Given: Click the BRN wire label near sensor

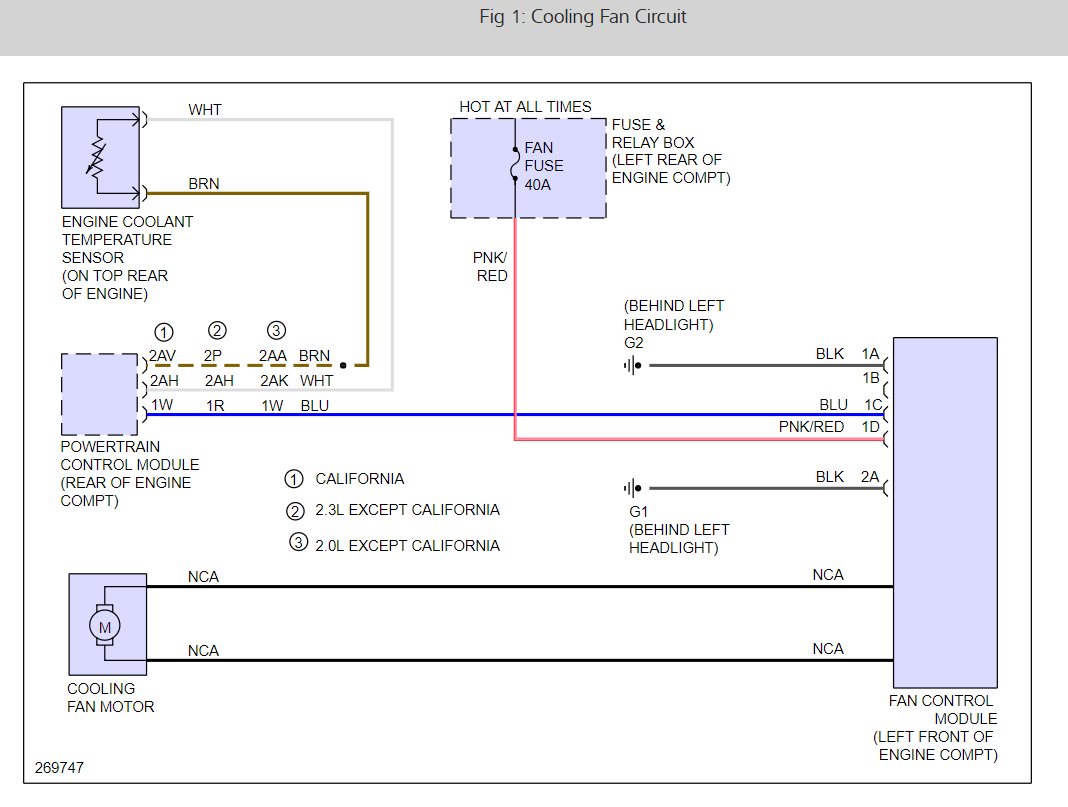Looking at the screenshot, I should (204, 184).
